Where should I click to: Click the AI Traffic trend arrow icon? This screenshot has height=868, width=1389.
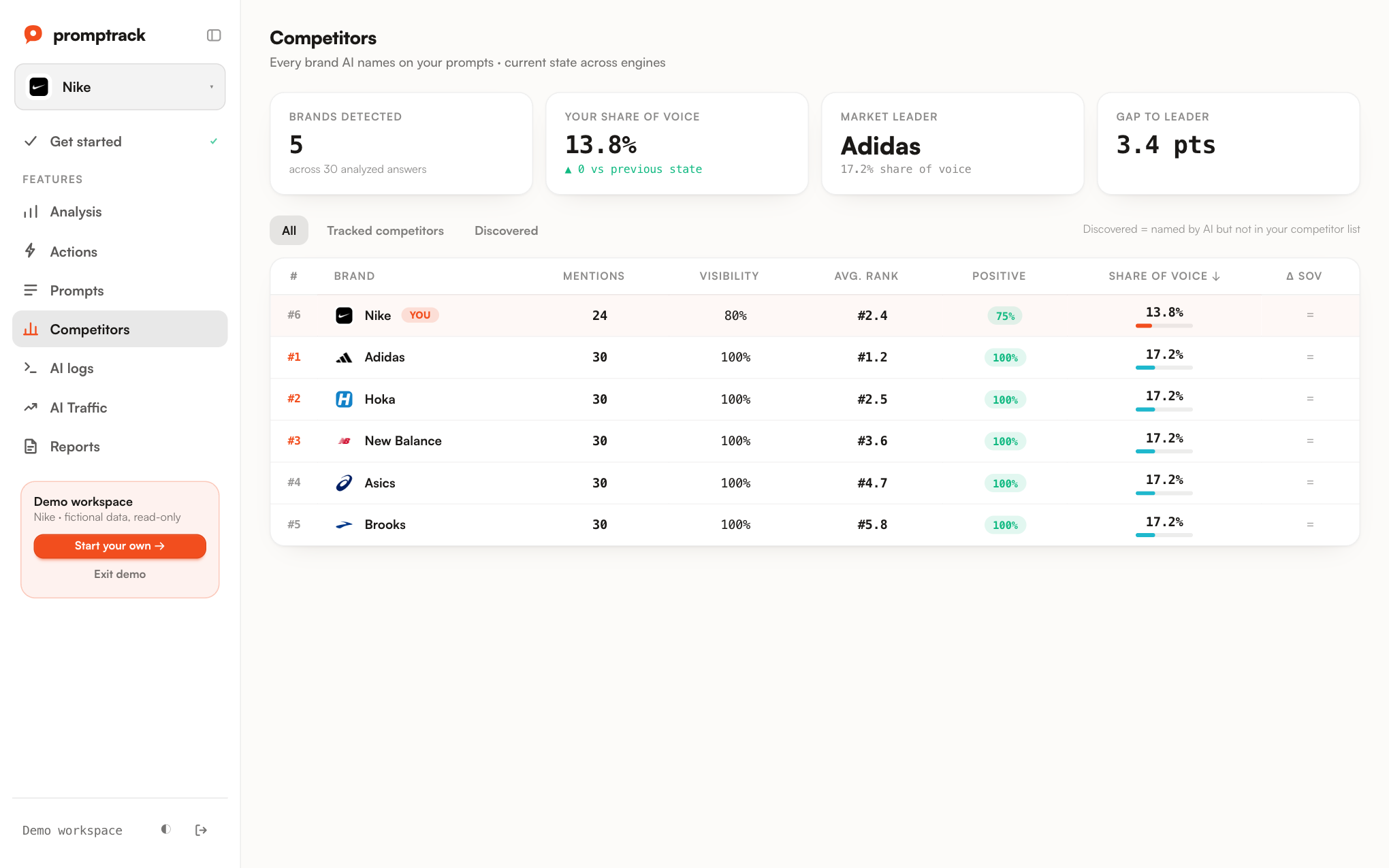tap(31, 408)
